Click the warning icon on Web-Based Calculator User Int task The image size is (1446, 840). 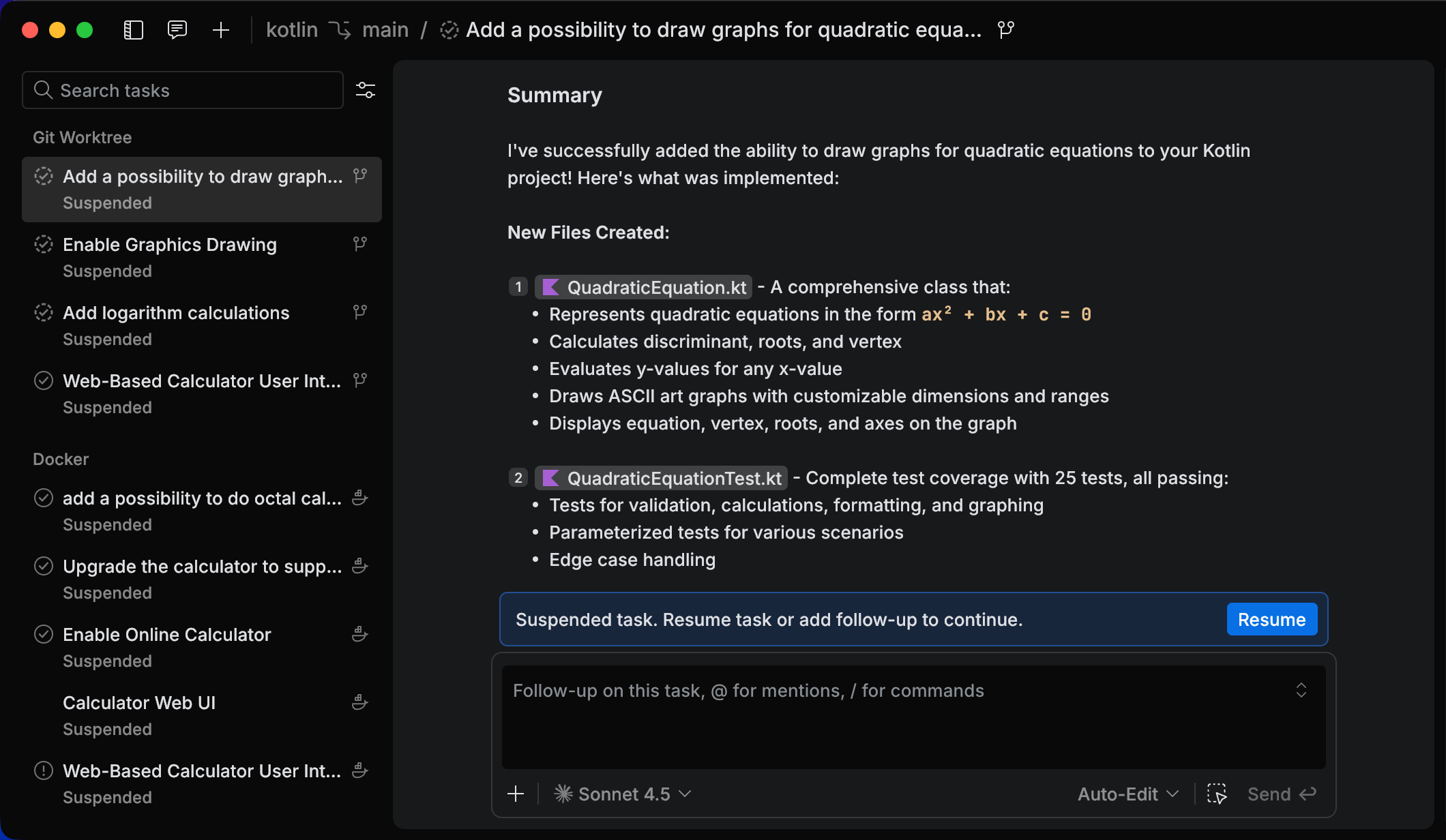pyautogui.click(x=44, y=770)
